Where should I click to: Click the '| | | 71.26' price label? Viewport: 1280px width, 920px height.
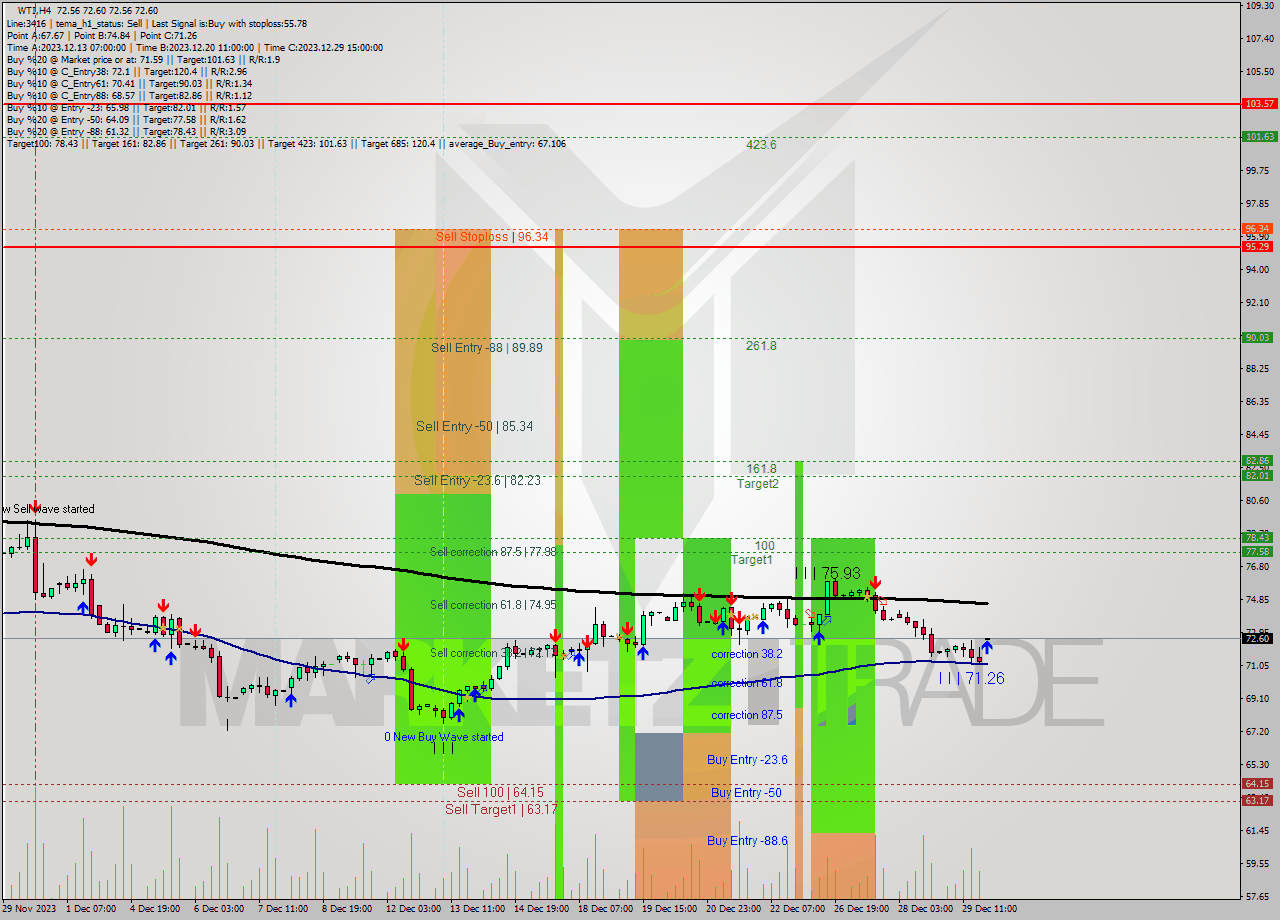(x=971, y=678)
